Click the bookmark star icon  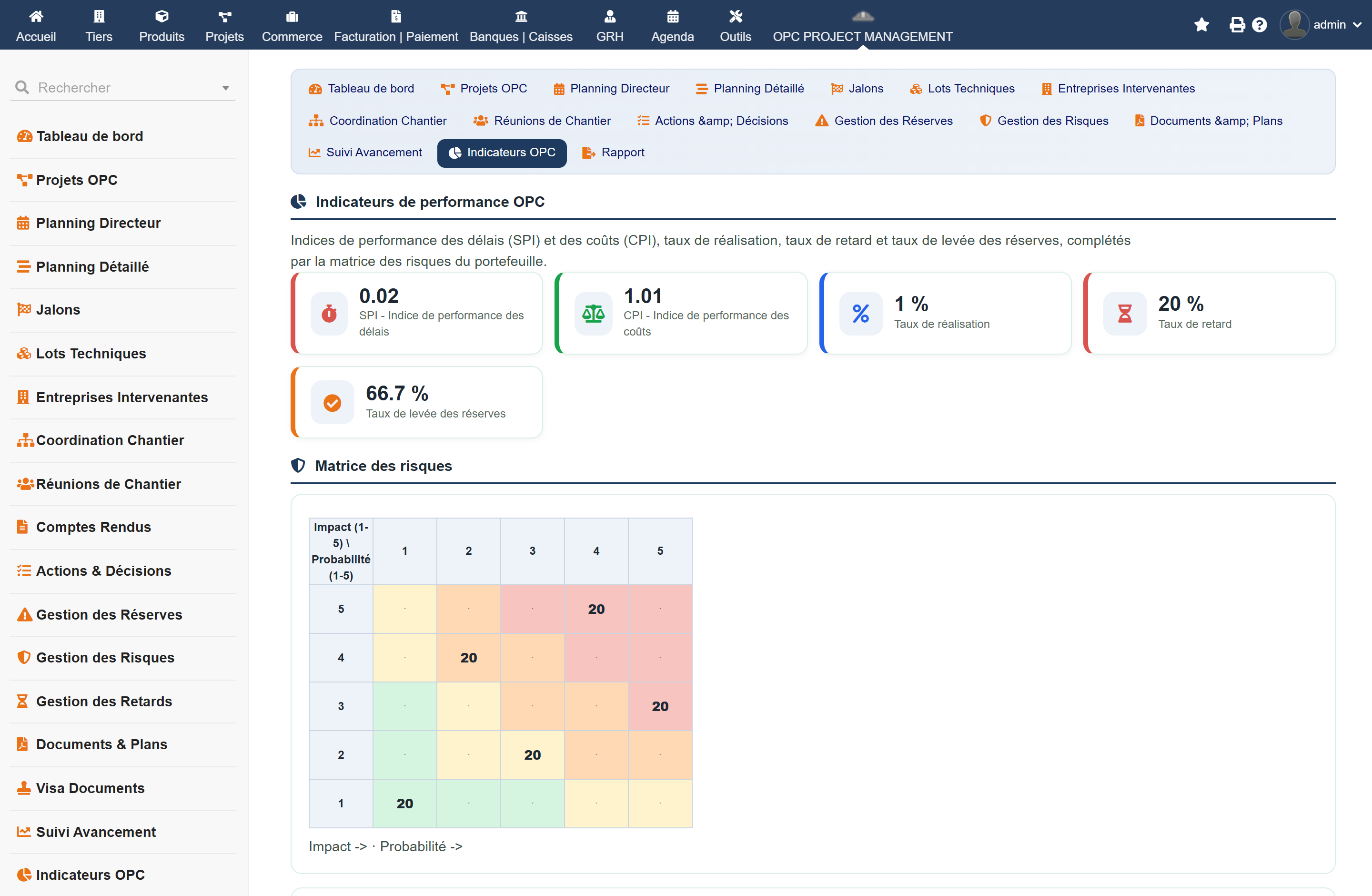(1201, 25)
